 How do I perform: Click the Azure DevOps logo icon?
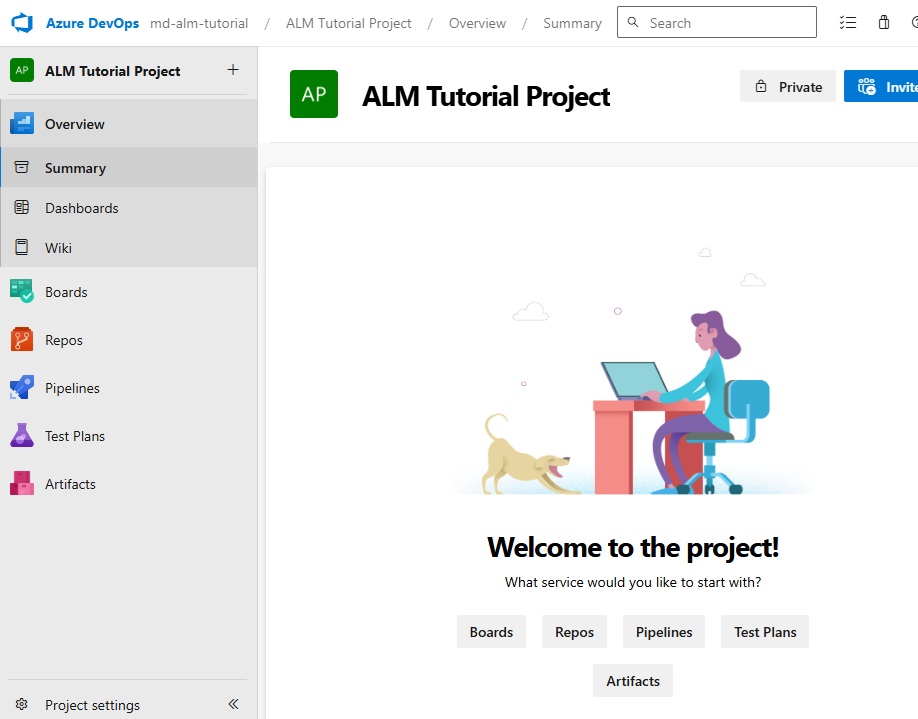(22, 23)
